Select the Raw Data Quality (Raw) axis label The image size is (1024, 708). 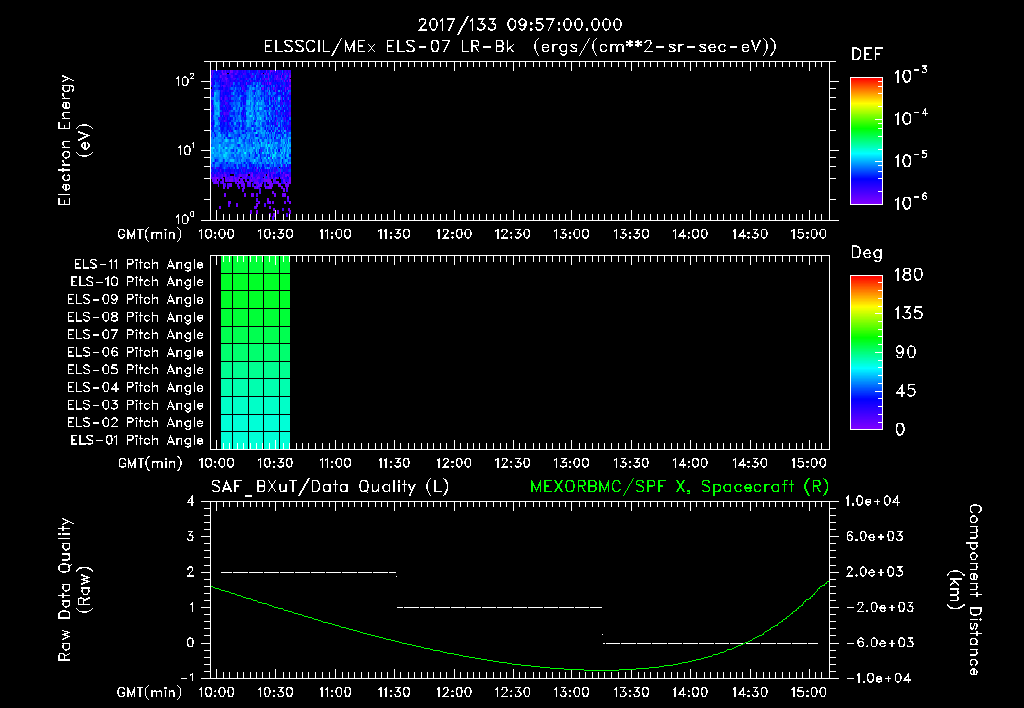tap(74, 590)
